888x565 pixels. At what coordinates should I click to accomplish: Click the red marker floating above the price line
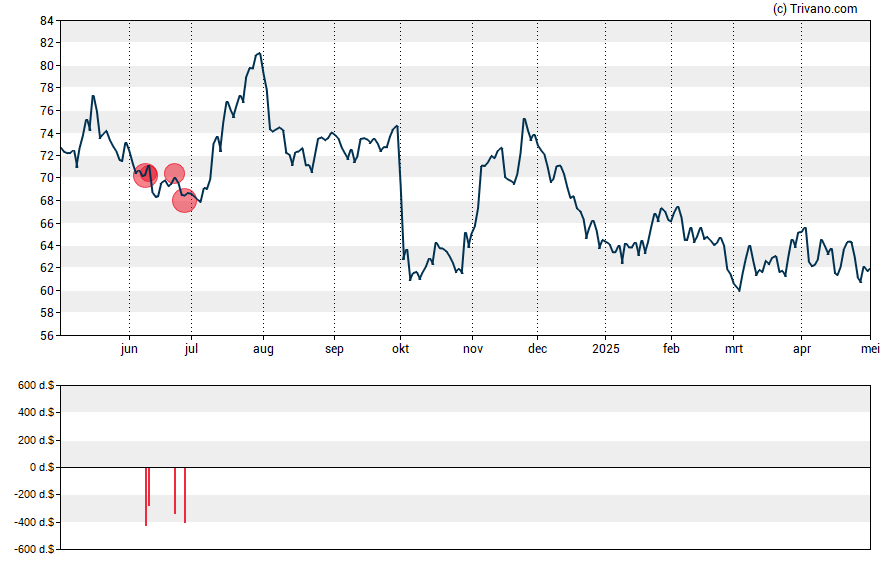(174, 173)
